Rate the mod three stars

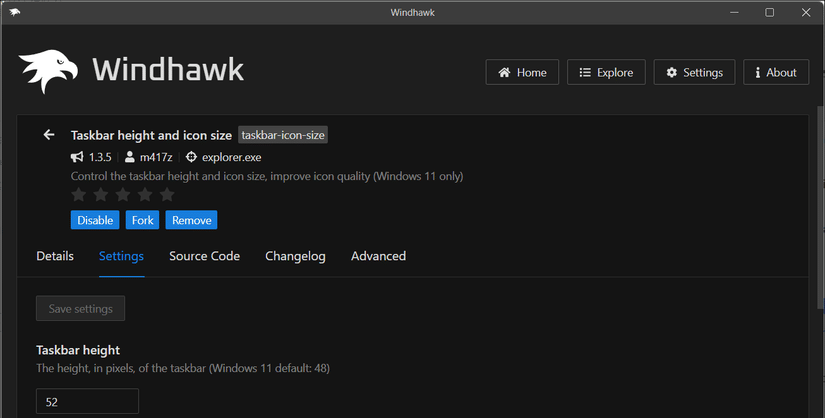point(123,195)
